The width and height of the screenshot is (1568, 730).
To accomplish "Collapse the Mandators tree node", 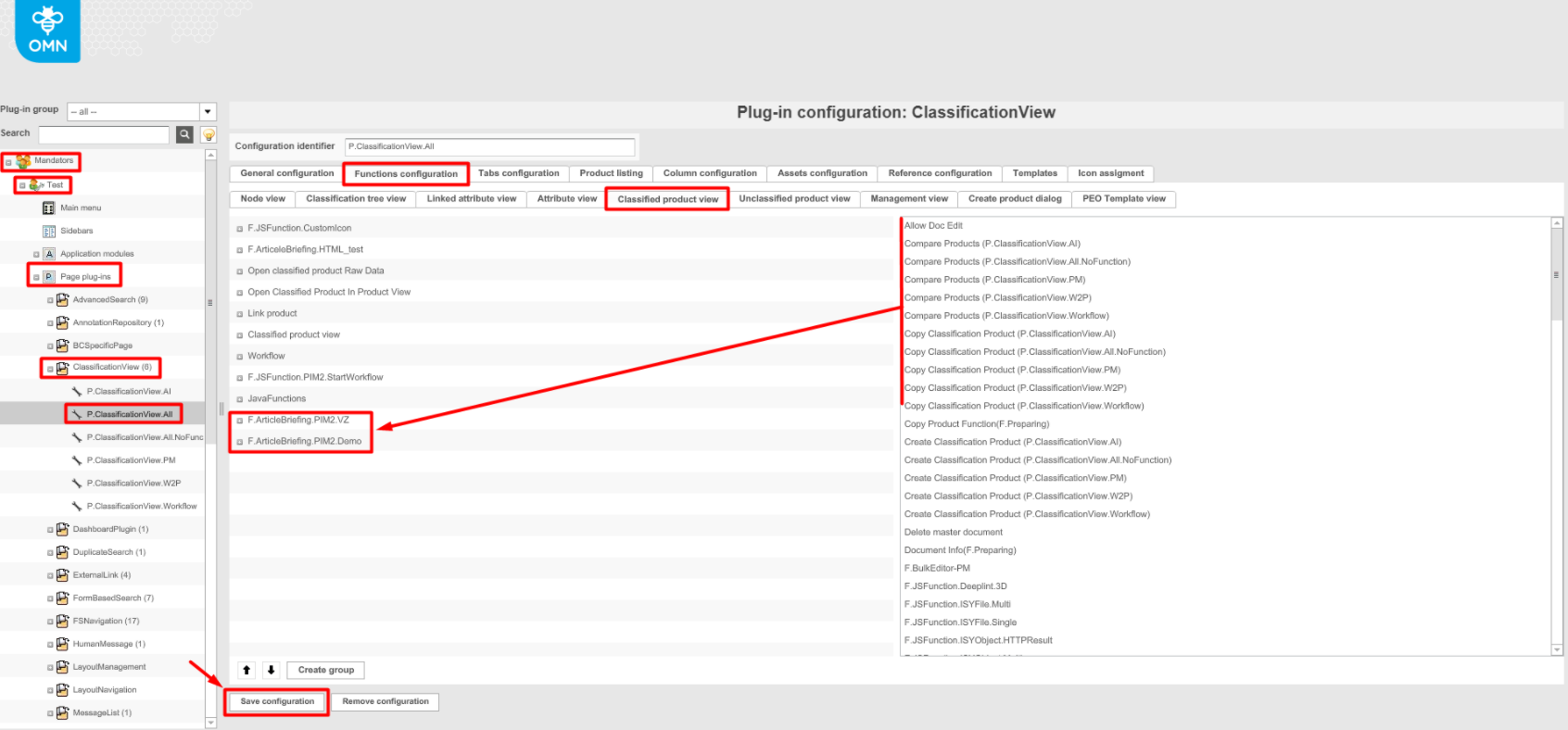I will [8, 162].
